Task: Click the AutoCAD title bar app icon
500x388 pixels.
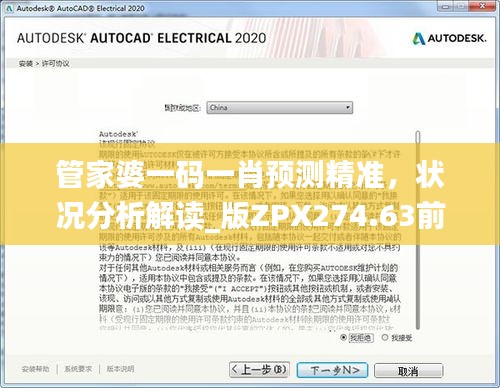Action: pos(9,9)
